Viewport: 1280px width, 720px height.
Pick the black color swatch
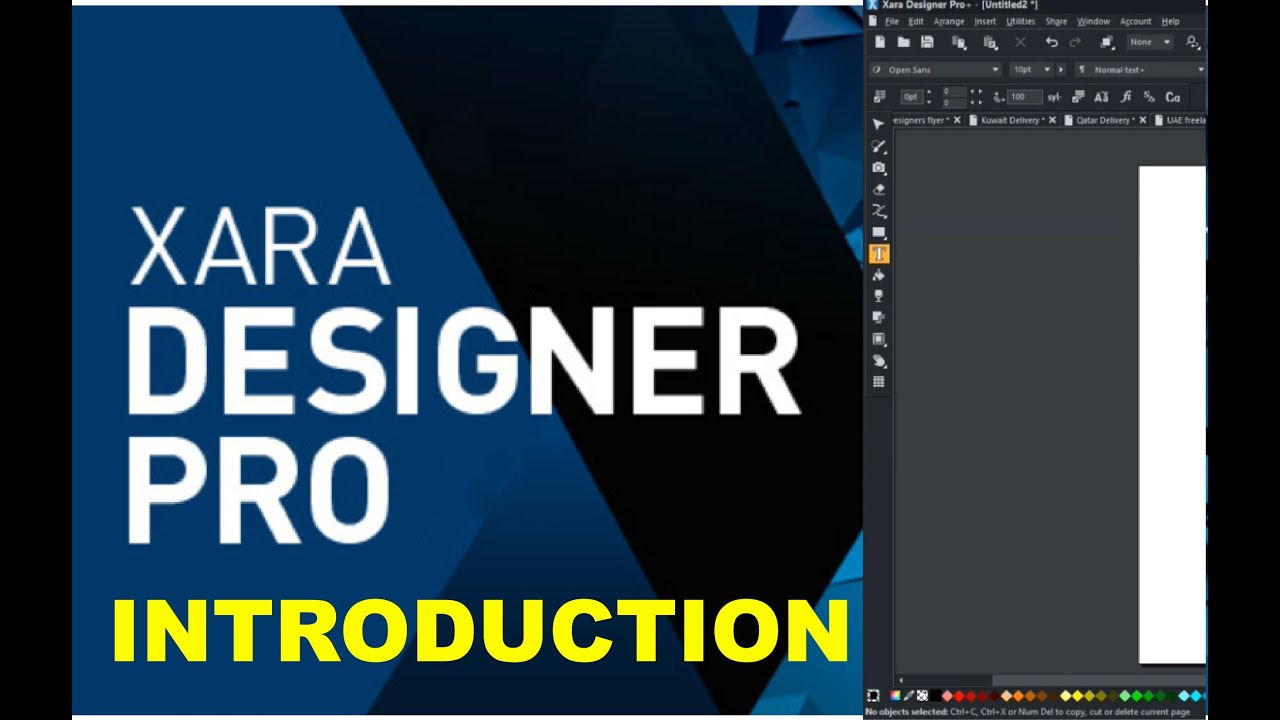pos(935,696)
